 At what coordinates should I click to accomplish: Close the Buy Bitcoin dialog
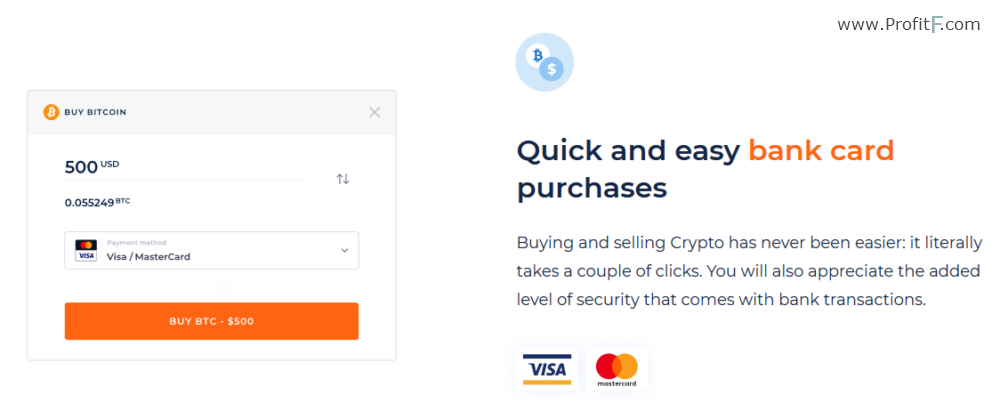click(374, 112)
